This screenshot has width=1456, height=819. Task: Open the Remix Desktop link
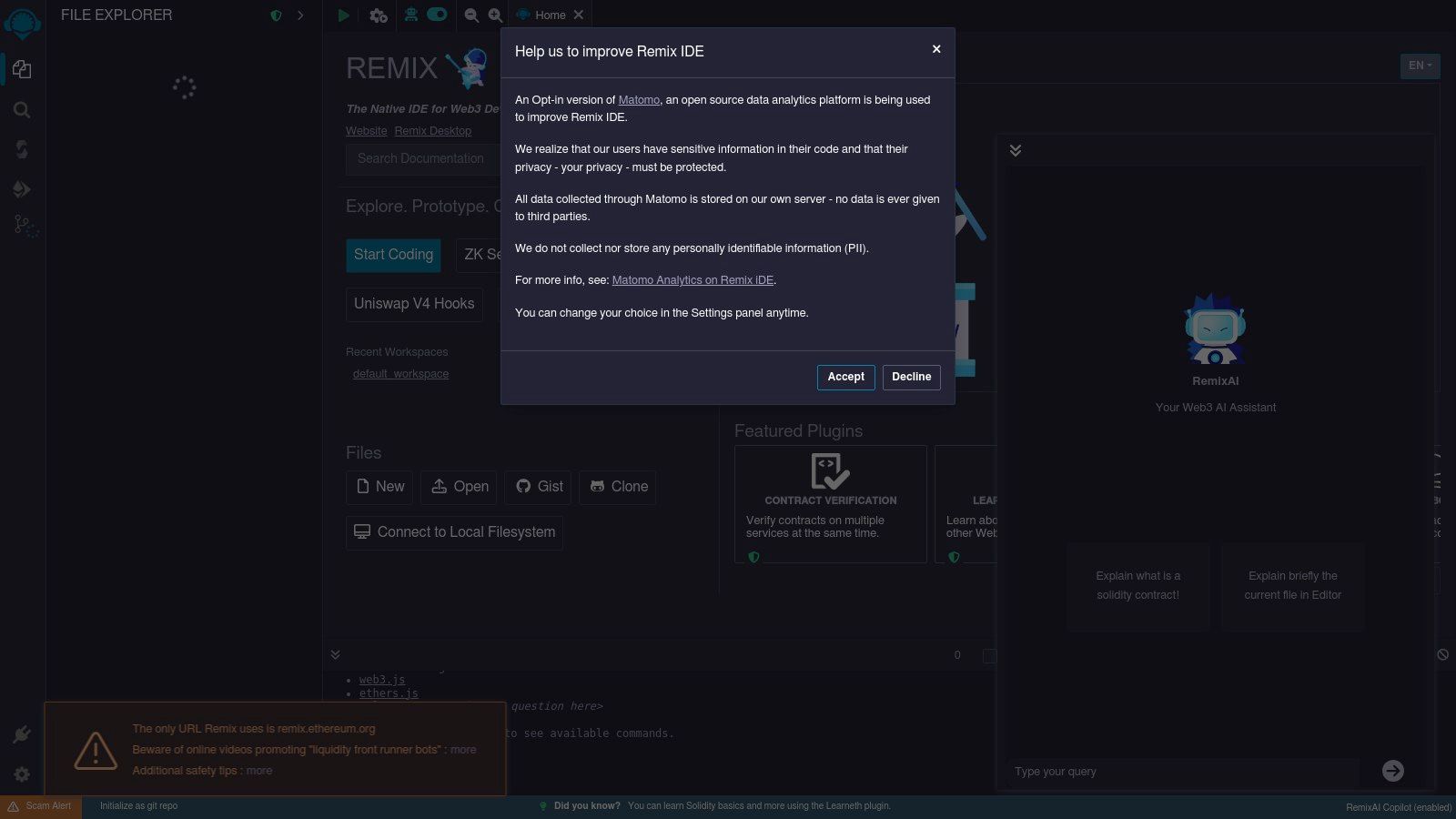432,131
